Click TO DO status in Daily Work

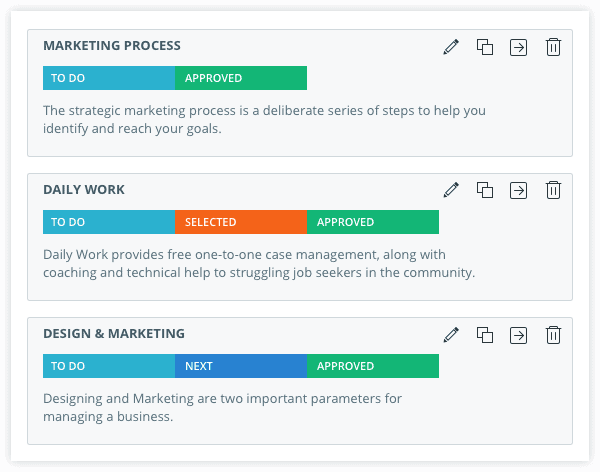pos(109,222)
